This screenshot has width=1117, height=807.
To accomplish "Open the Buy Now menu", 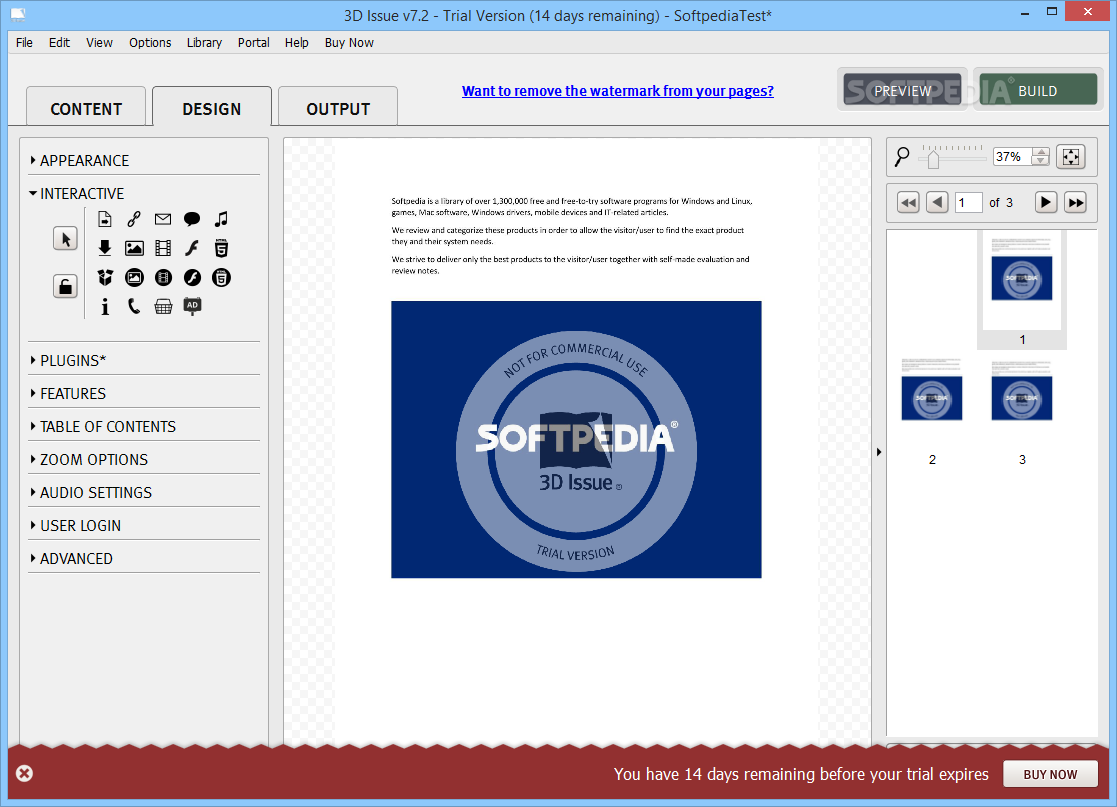I will click(349, 43).
